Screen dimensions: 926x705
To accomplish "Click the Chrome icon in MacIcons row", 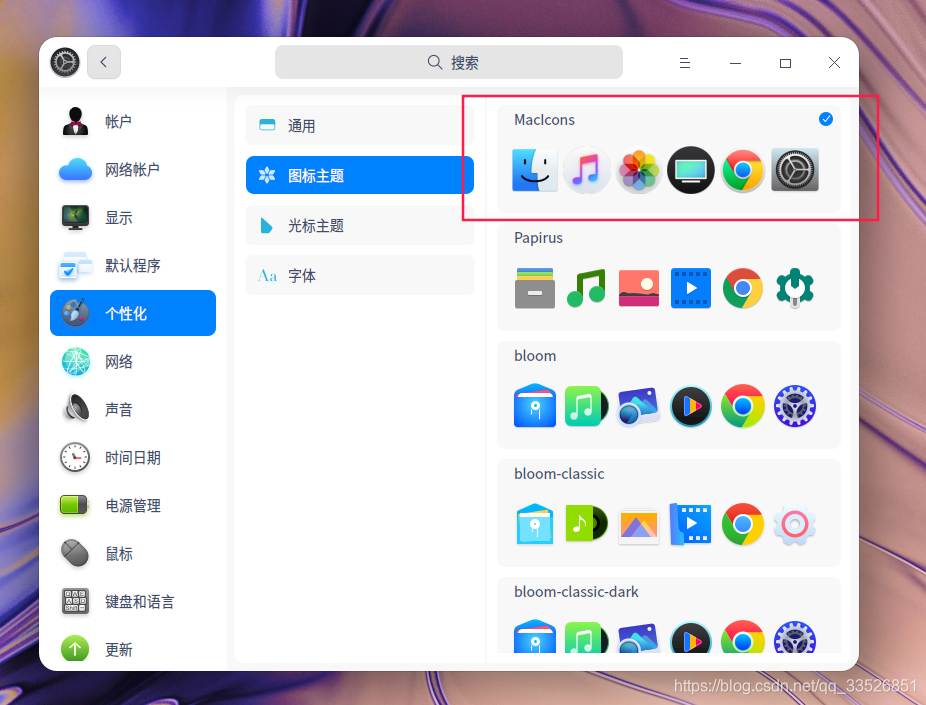I will pos(742,170).
